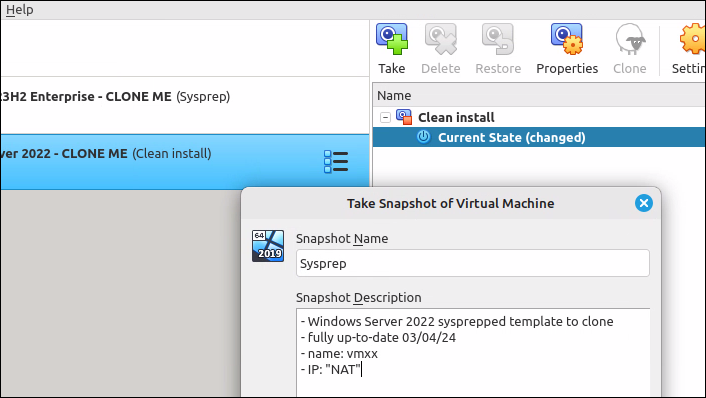Viewport: 706px width, 398px height.
Task: Click the 'Windows Server 2022 sysprepped template' line
Action: tap(457, 321)
